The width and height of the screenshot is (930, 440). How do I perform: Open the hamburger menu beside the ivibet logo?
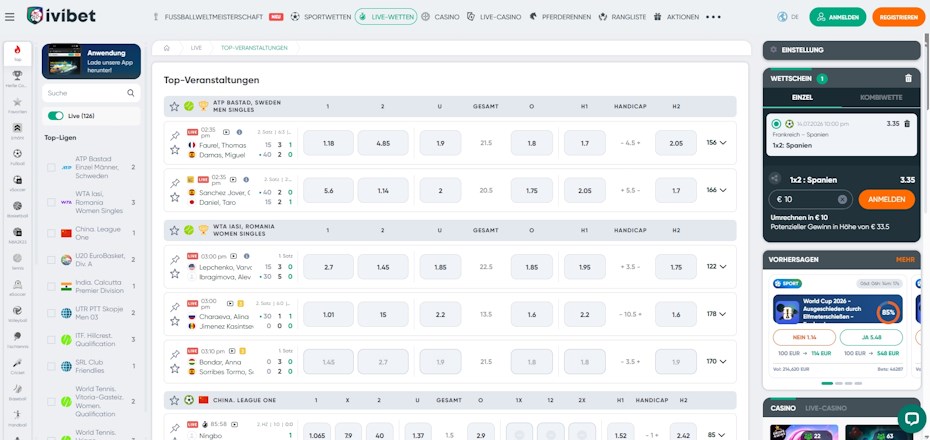pyautogui.click(x=9, y=17)
